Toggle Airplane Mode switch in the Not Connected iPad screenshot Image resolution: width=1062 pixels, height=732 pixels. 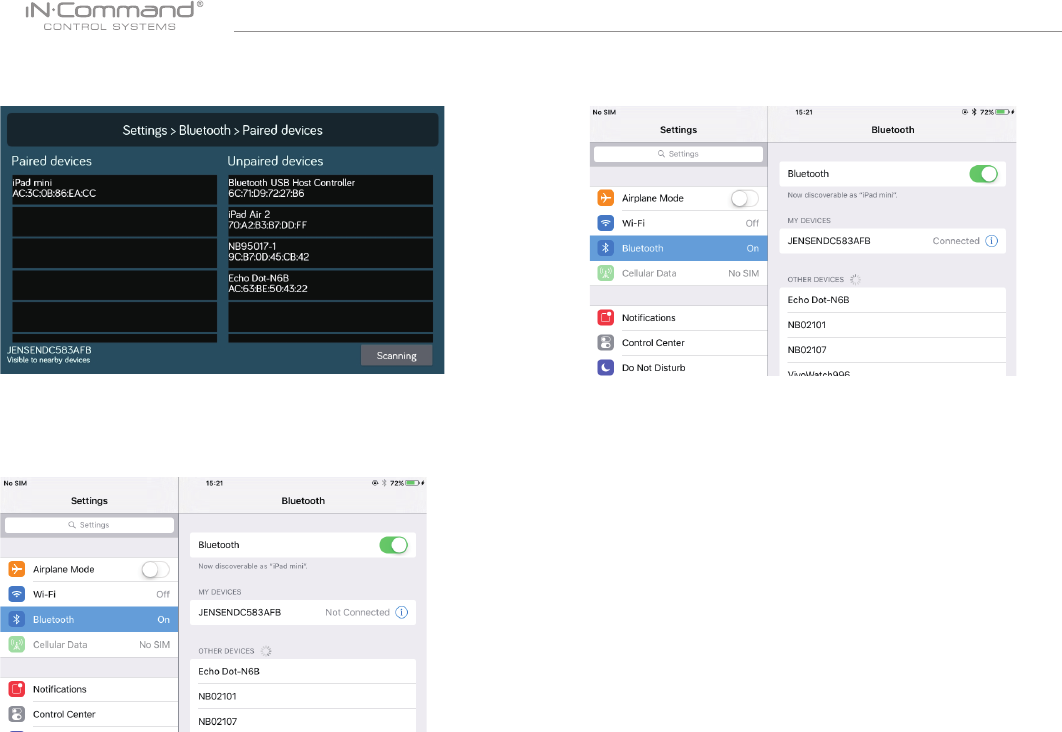[x=155, y=569]
